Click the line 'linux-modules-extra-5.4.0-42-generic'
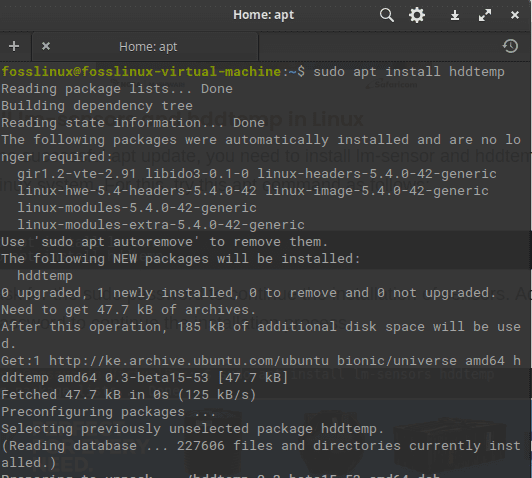 point(161,225)
